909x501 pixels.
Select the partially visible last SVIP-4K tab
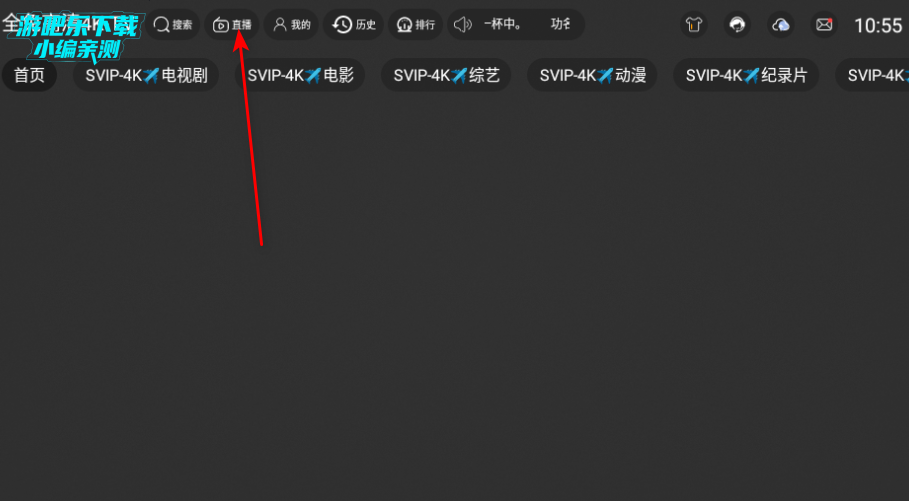[872, 75]
